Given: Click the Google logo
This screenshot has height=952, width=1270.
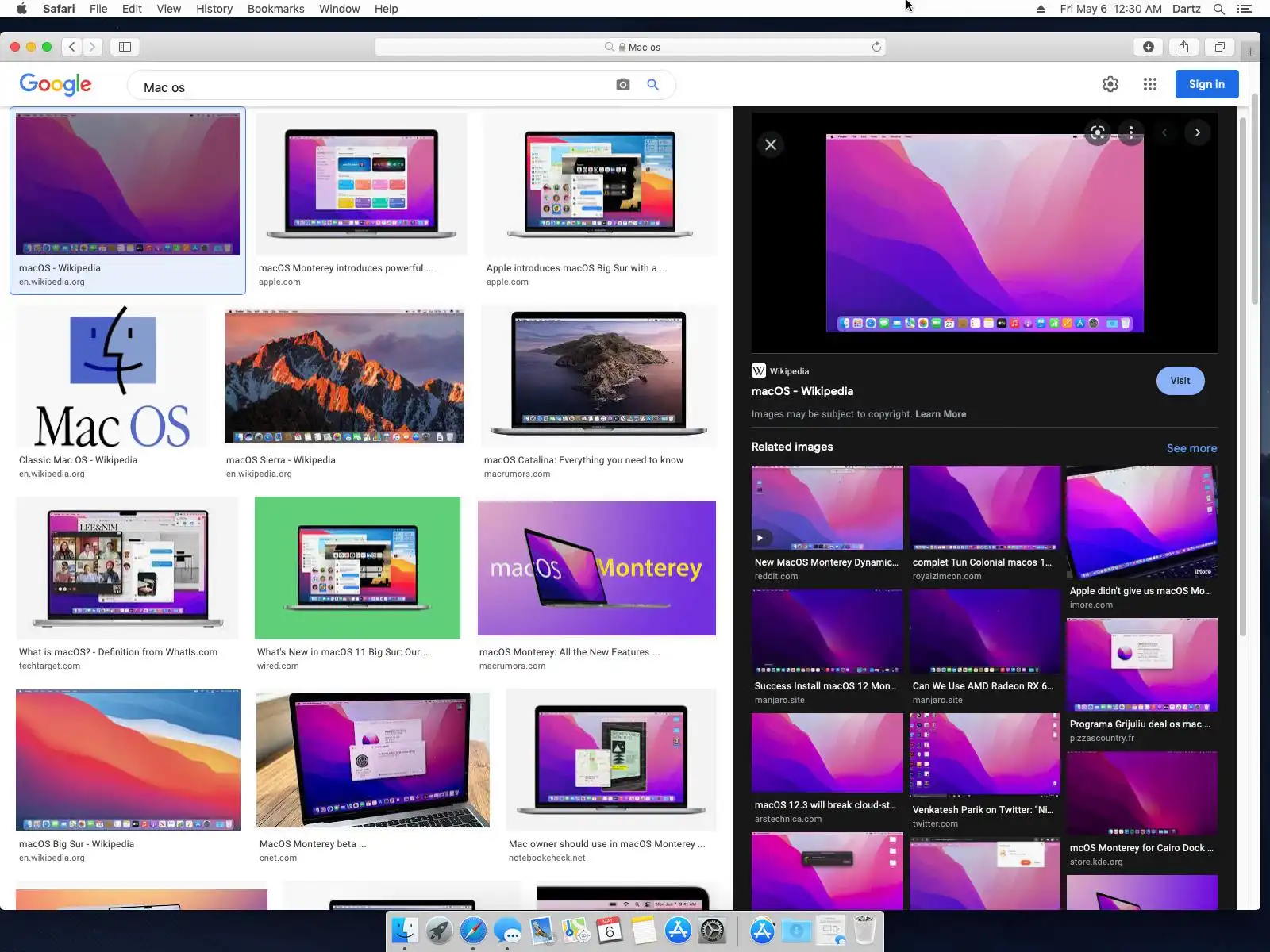Looking at the screenshot, I should (x=56, y=84).
